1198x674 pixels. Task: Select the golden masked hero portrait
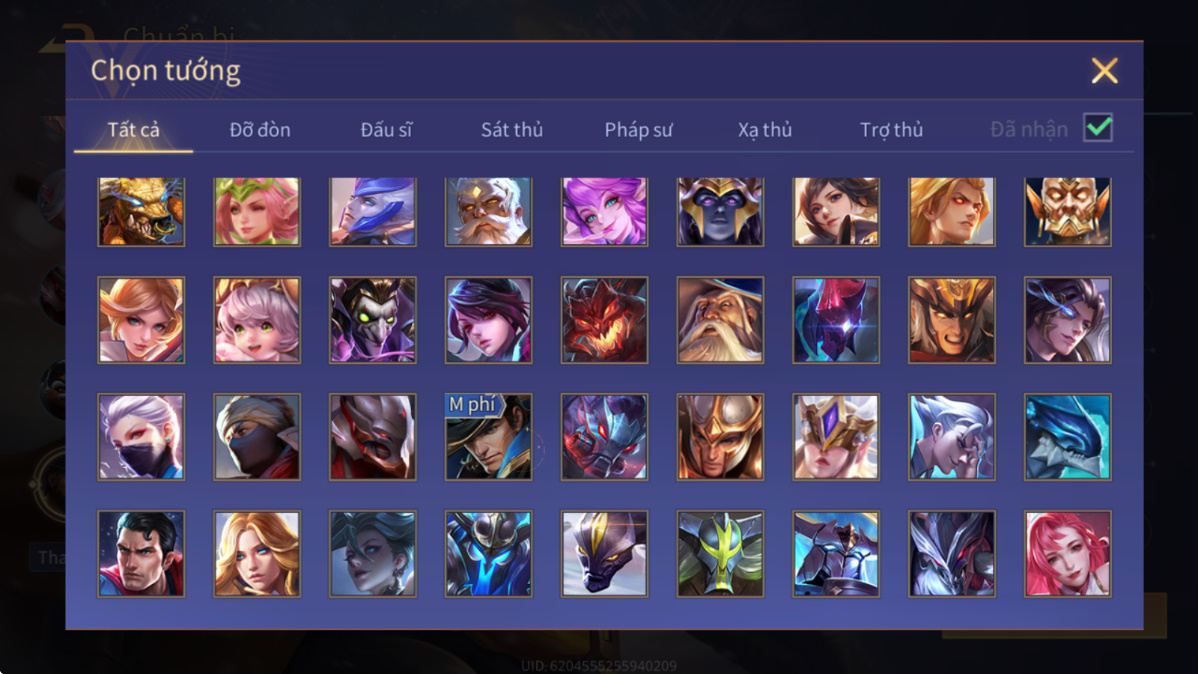(1067, 212)
